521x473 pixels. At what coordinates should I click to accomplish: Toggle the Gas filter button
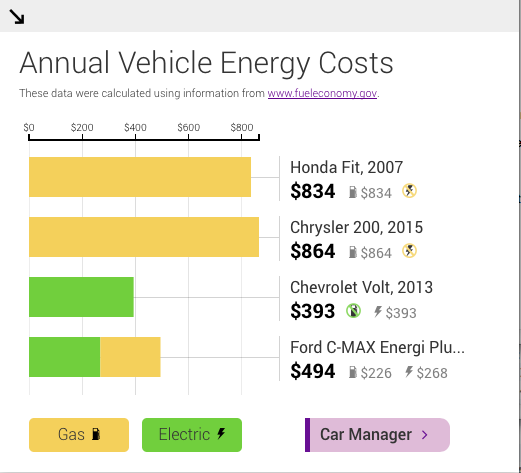[79, 435]
